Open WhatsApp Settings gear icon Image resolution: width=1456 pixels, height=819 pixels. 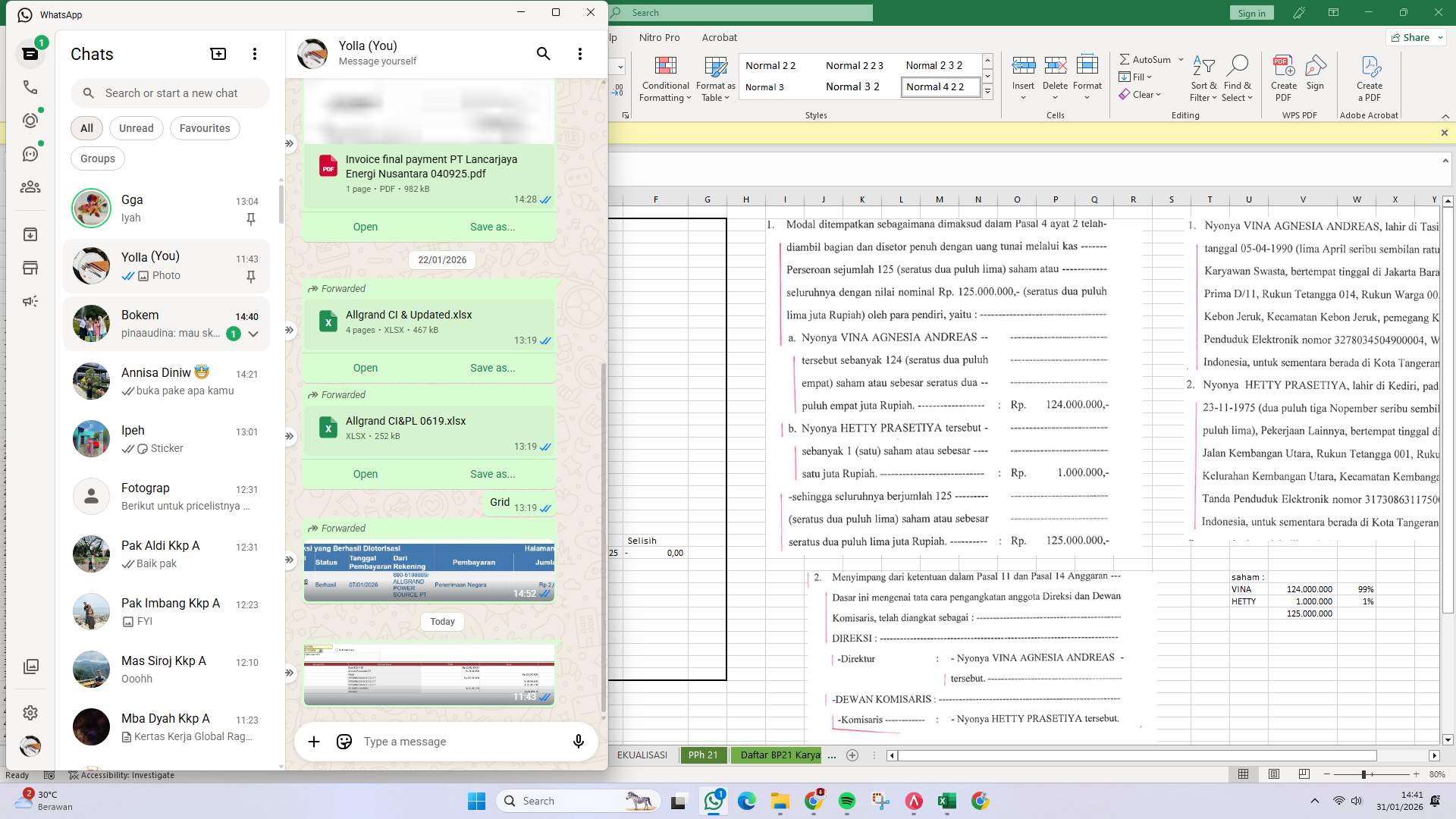point(30,713)
